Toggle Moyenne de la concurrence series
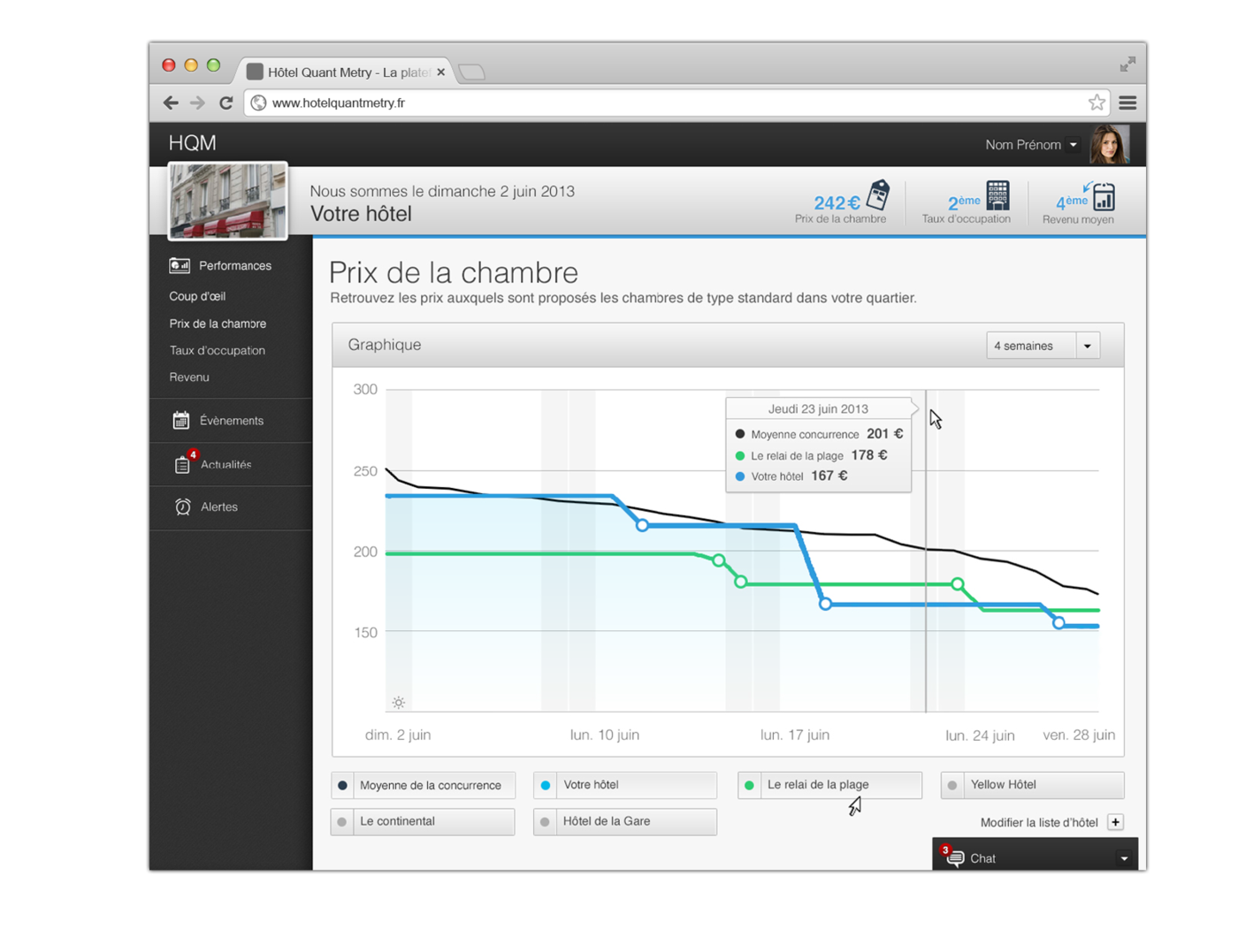1238x952 pixels. (x=423, y=785)
